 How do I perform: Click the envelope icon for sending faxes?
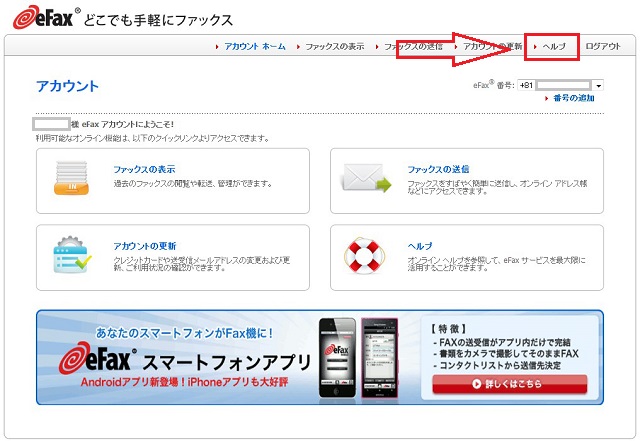click(x=367, y=178)
